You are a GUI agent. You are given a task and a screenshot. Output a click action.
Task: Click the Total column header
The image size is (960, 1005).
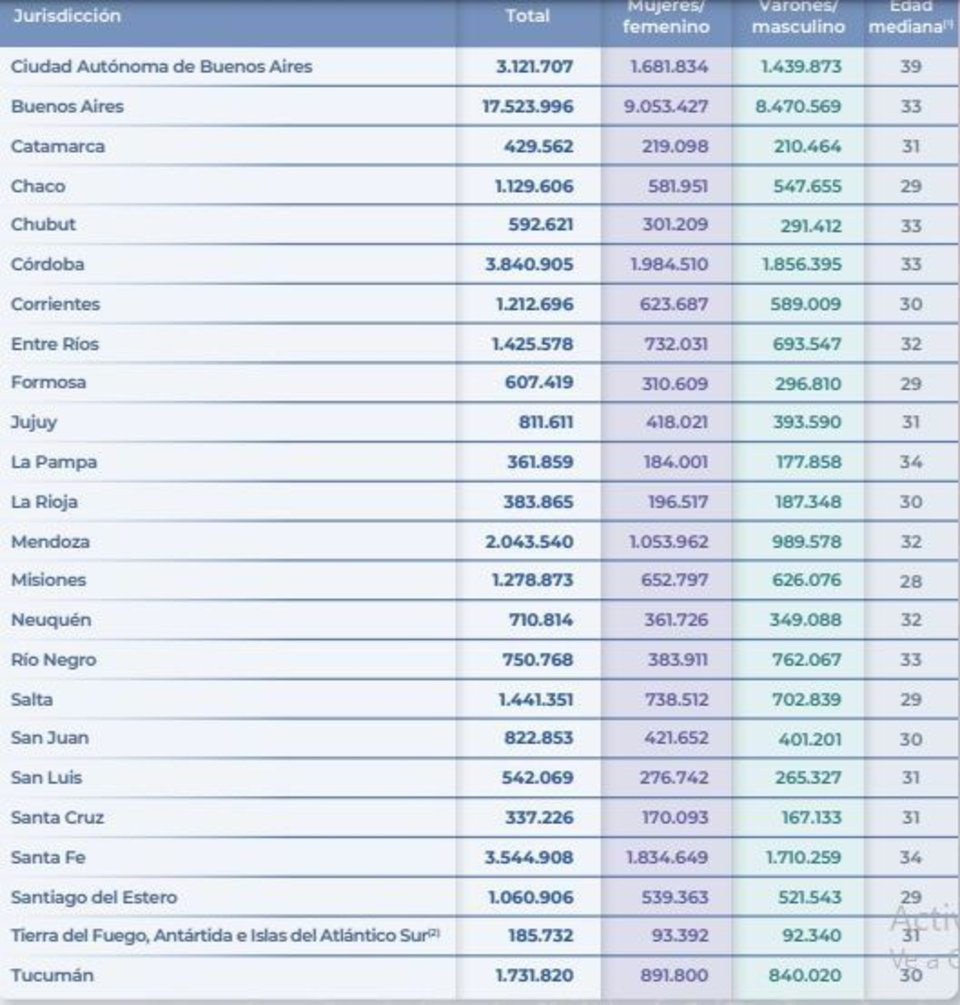pos(527,16)
